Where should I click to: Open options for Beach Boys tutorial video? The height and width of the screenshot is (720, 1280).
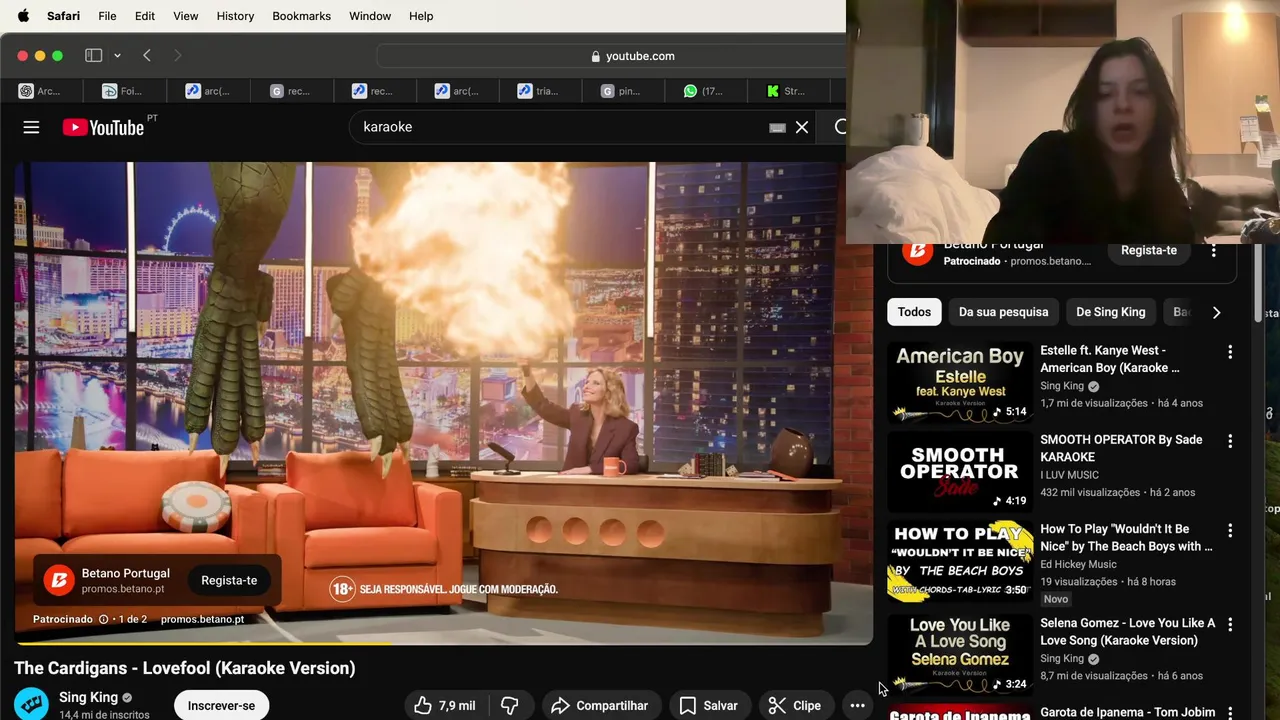pyautogui.click(x=1230, y=530)
